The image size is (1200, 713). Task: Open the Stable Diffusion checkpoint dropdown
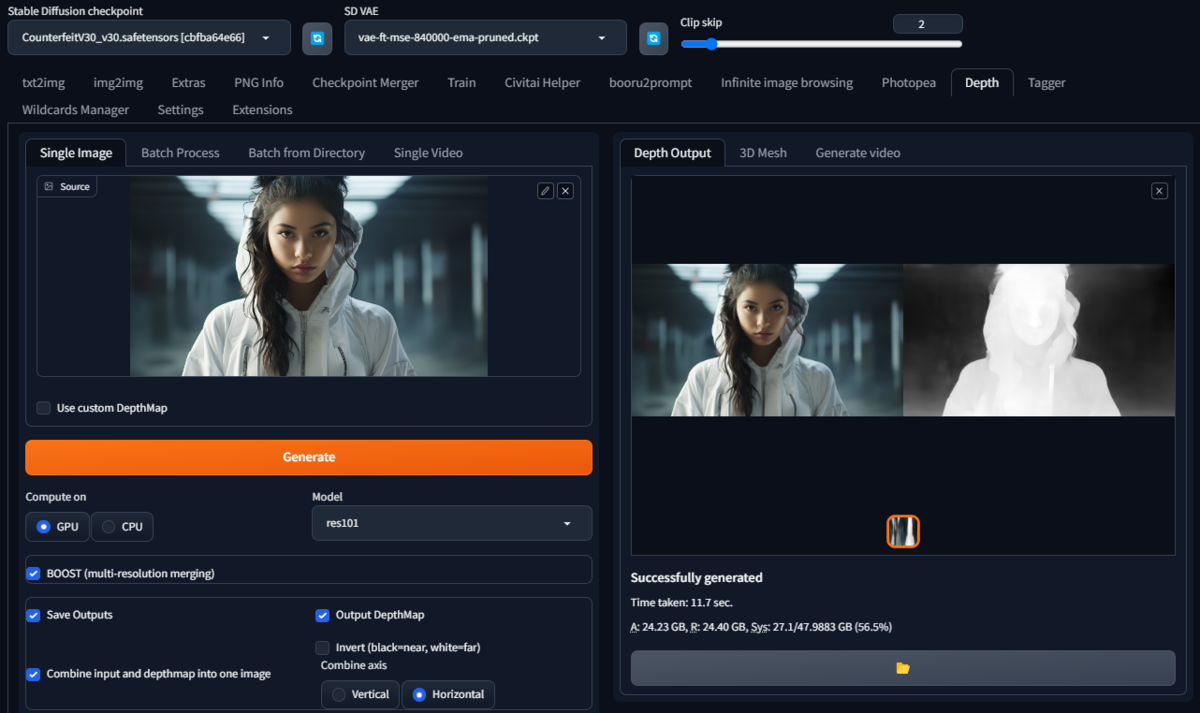[149, 38]
